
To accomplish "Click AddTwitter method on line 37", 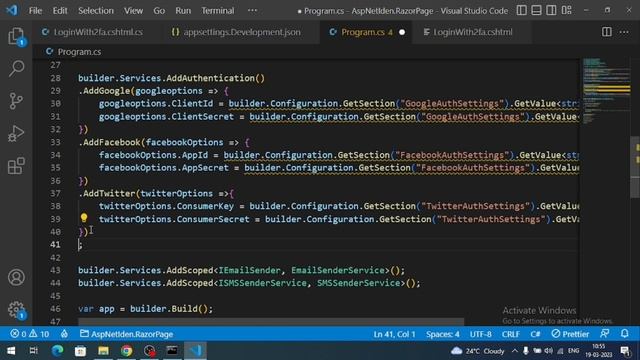I will (109, 193).
